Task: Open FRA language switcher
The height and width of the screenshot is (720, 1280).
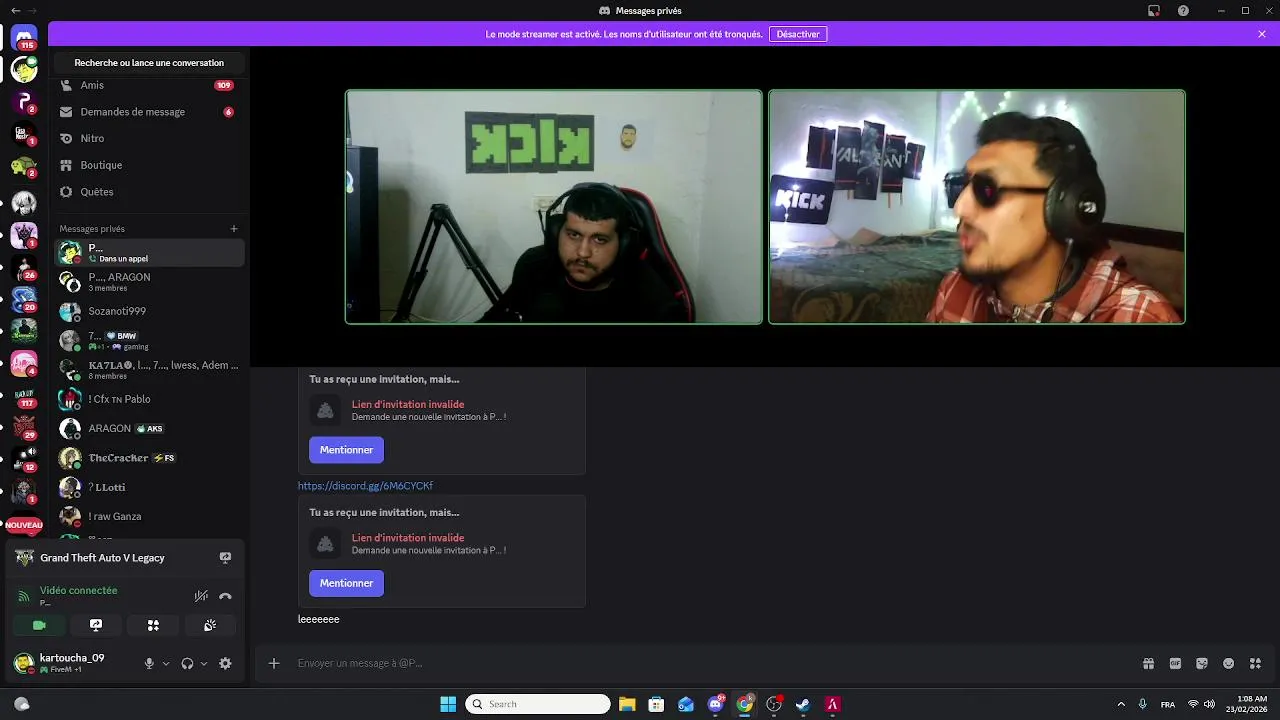Action: [x=1168, y=704]
